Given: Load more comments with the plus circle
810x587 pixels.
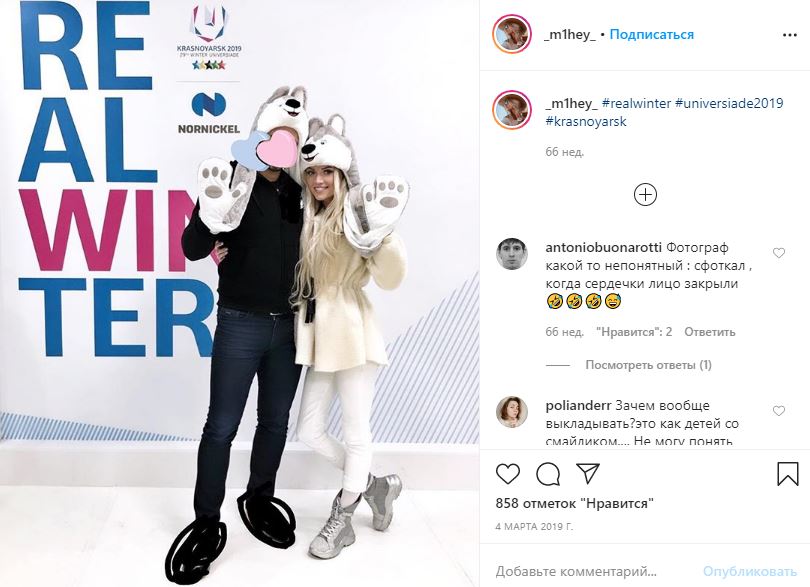Looking at the screenshot, I should click(645, 195).
